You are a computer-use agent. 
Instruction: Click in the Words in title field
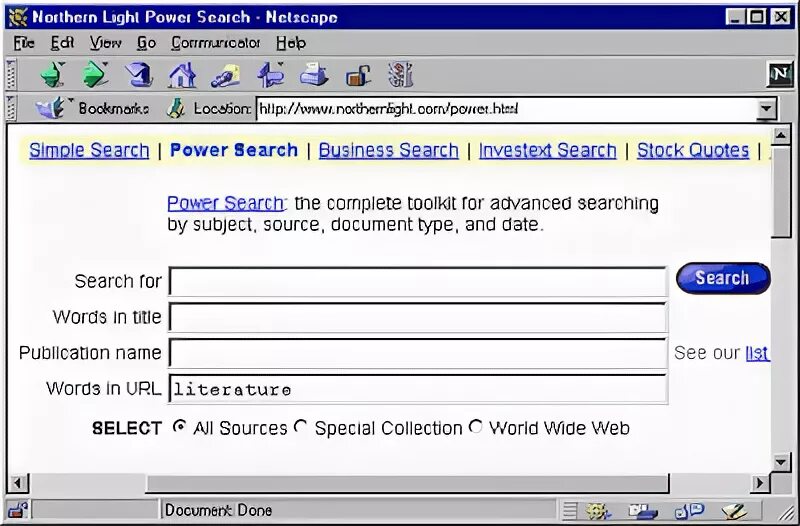point(417,317)
